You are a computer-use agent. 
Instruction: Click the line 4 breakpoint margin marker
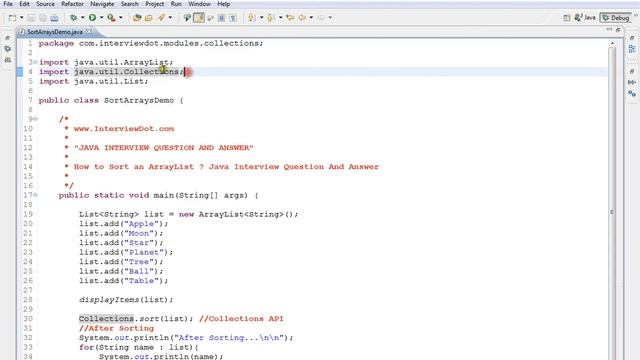[20, 72]
